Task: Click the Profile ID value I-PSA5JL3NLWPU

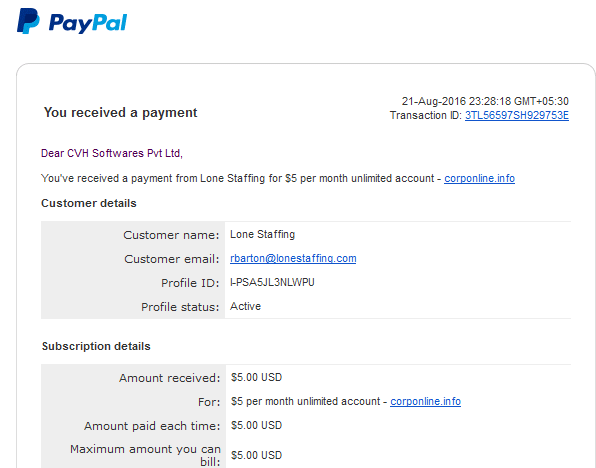Action: coord(272,282)
